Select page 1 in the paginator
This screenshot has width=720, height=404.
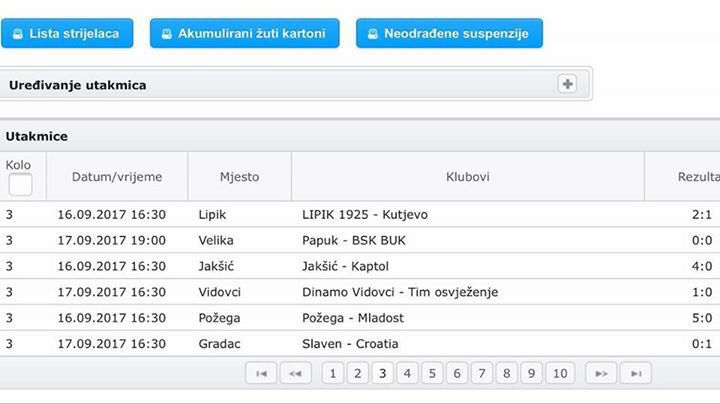331,373
